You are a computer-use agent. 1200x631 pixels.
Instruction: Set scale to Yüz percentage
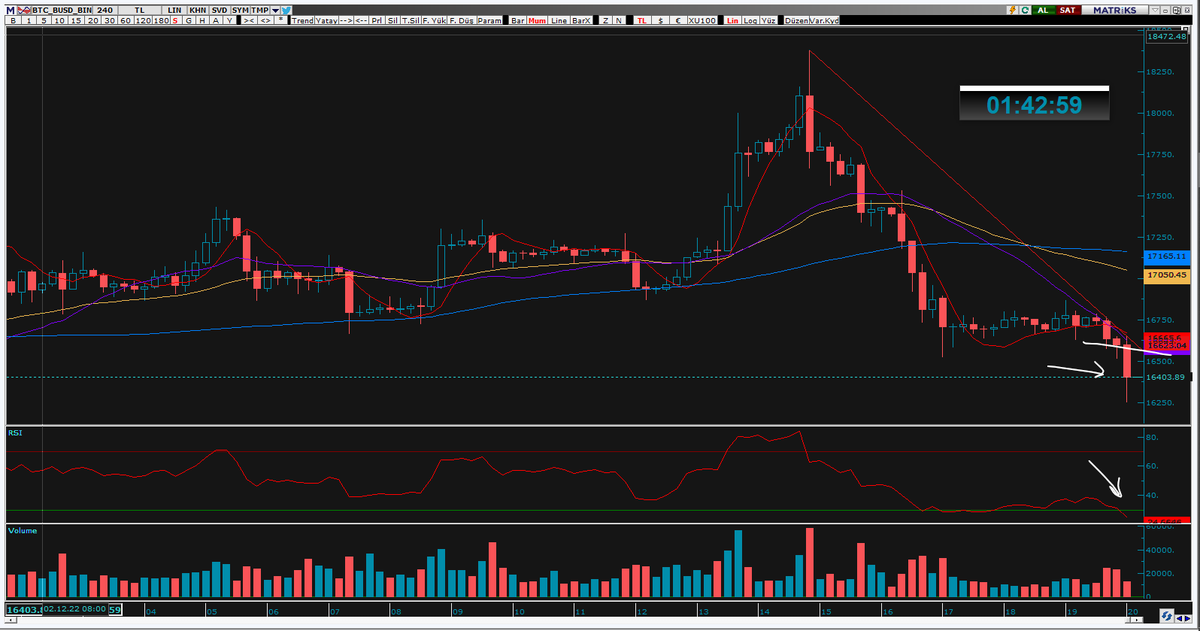point(768,21)
